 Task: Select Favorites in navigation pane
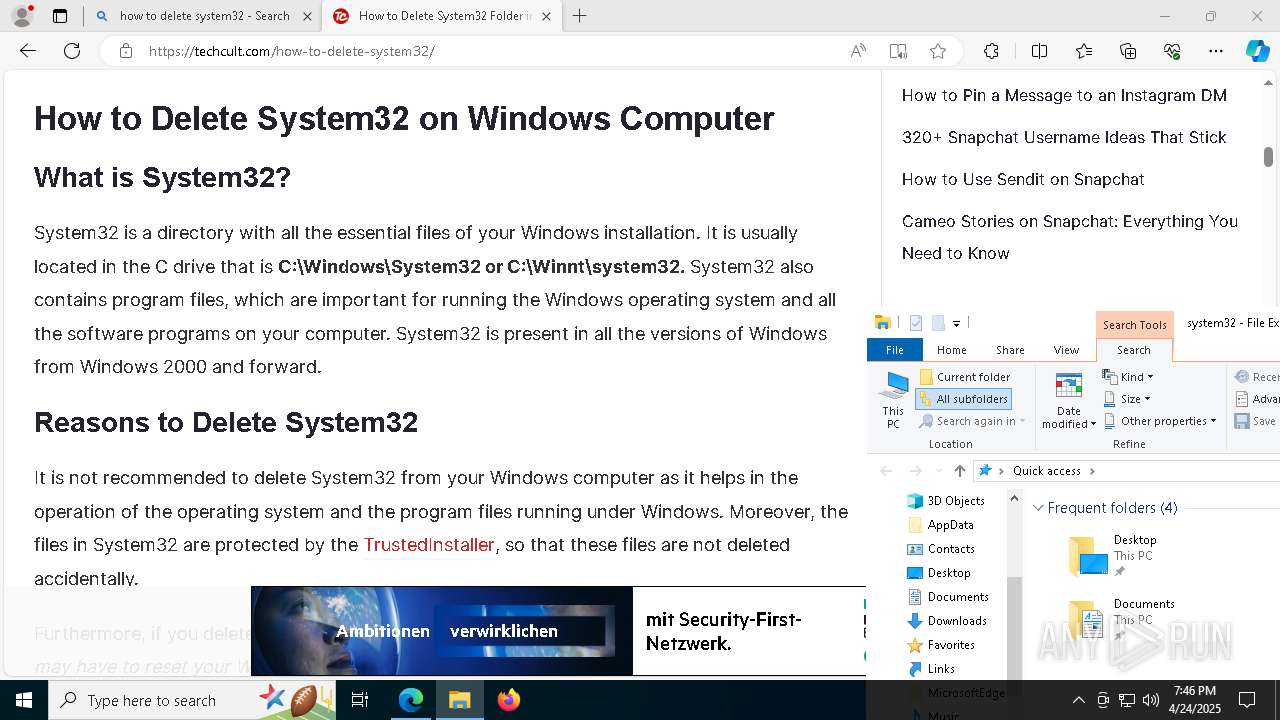pyautogui.click(x=942, y=645)
